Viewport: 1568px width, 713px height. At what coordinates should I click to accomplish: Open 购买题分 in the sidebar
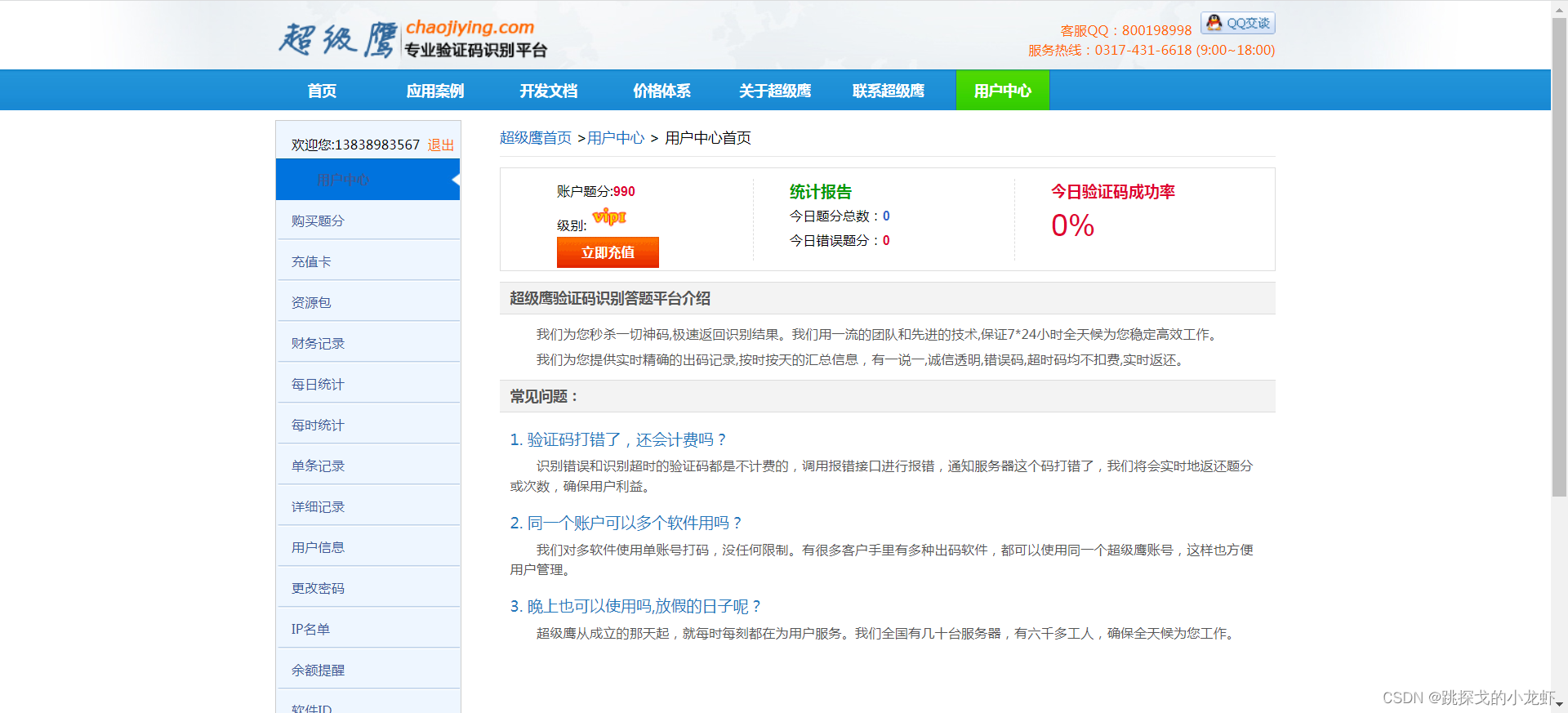click(x=368, y=221)
